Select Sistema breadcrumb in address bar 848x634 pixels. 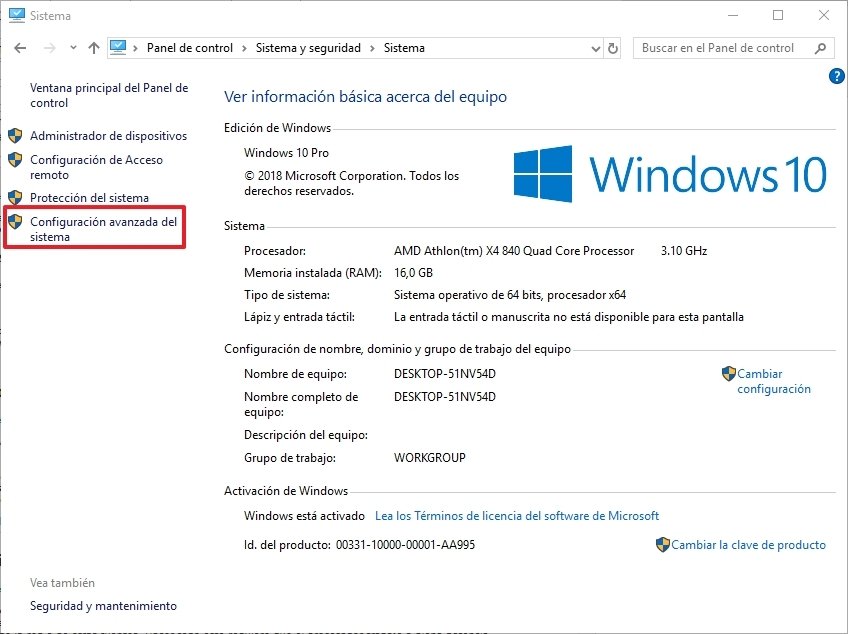pos(404,48)
